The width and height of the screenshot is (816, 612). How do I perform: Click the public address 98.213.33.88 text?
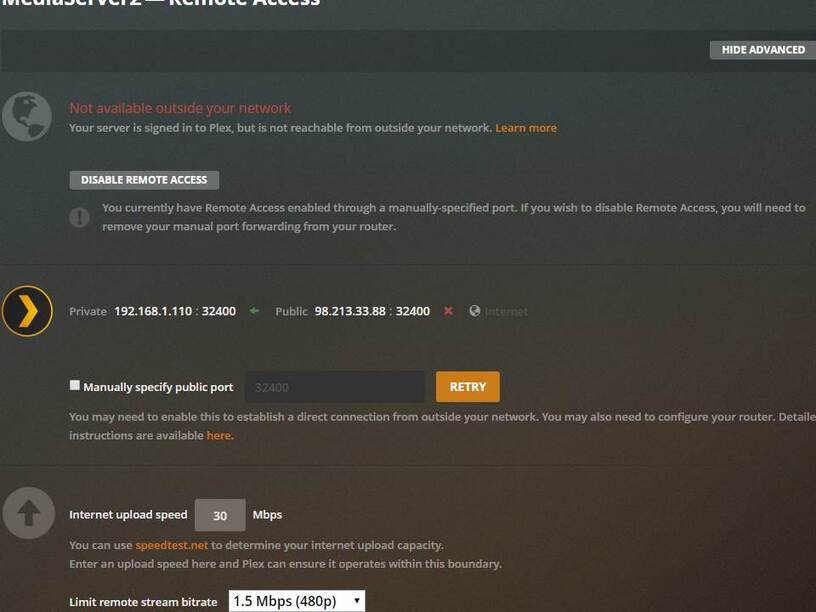350,311
